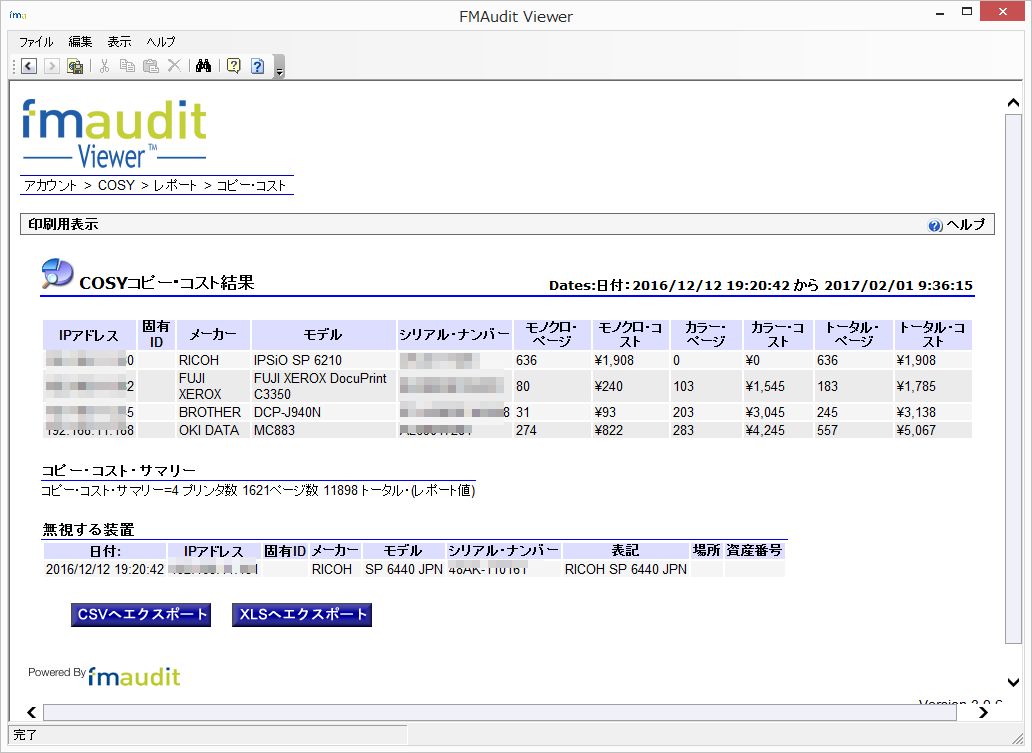This screenshot has width=1032, height=753.
Task: Click the Powered By fmaudit logo
Action: [104, 675]
